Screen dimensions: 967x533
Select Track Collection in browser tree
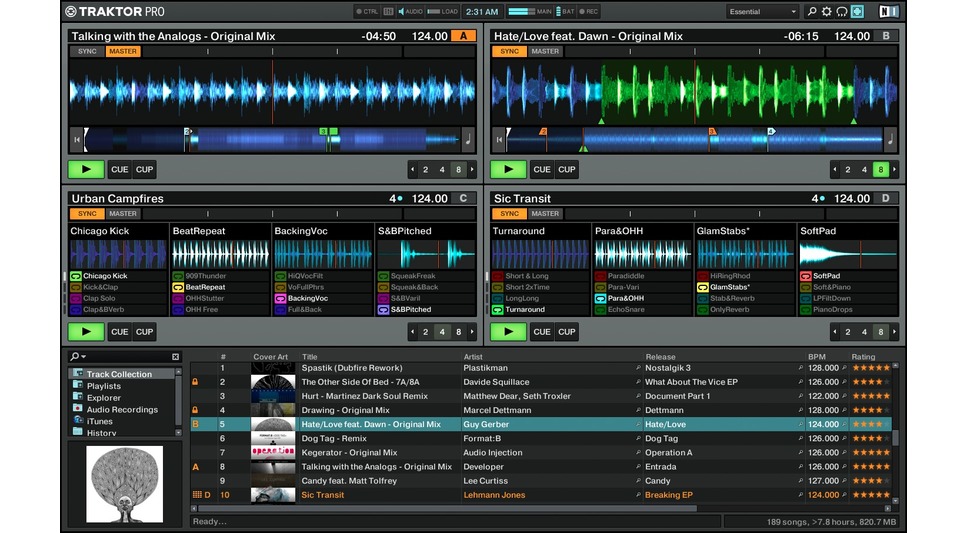coord(122,374)
